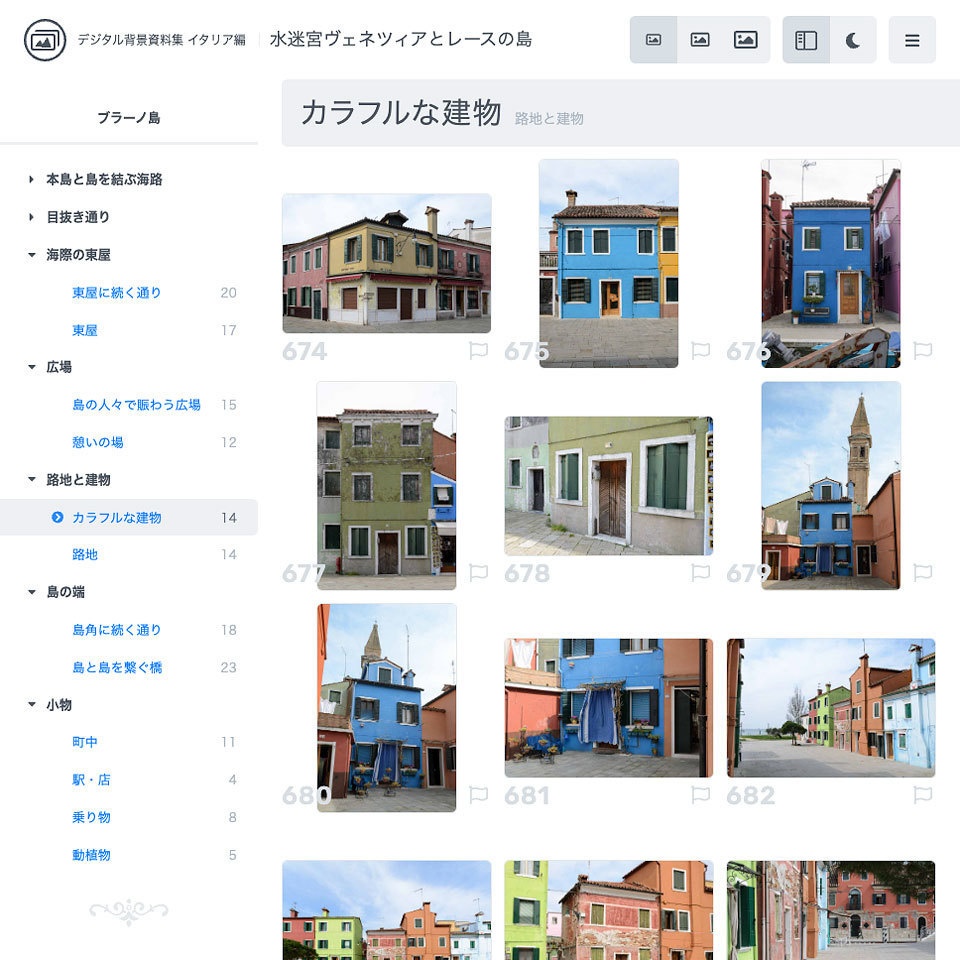Open the hamburger menu
Image resolution: width=960 pixels, height=960 pixels.
[x=912, y=40]
